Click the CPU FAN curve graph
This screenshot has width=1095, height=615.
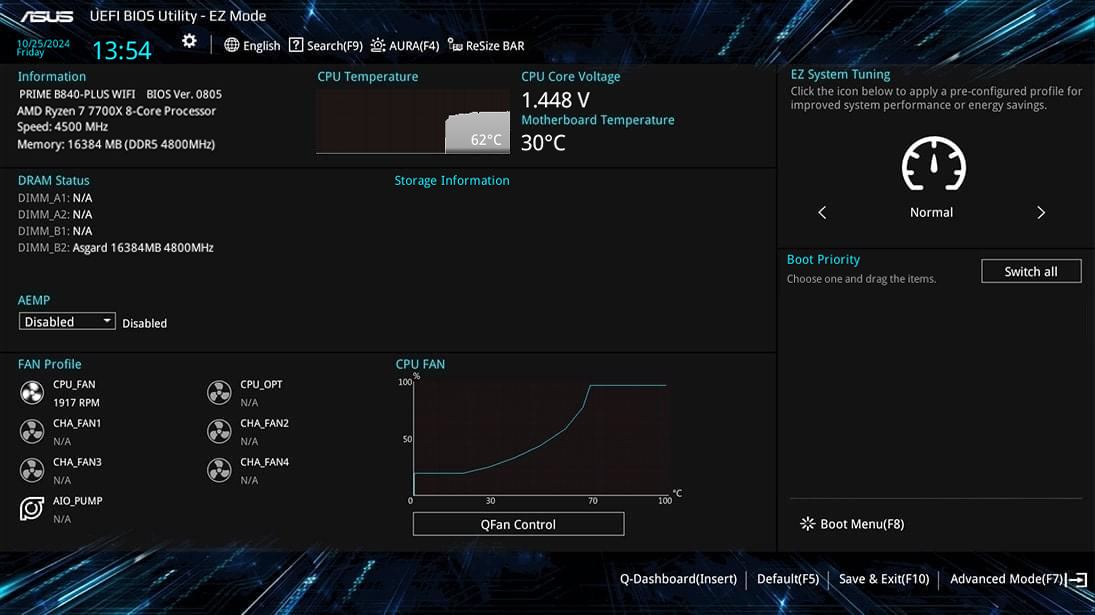(x=539, y=438)
